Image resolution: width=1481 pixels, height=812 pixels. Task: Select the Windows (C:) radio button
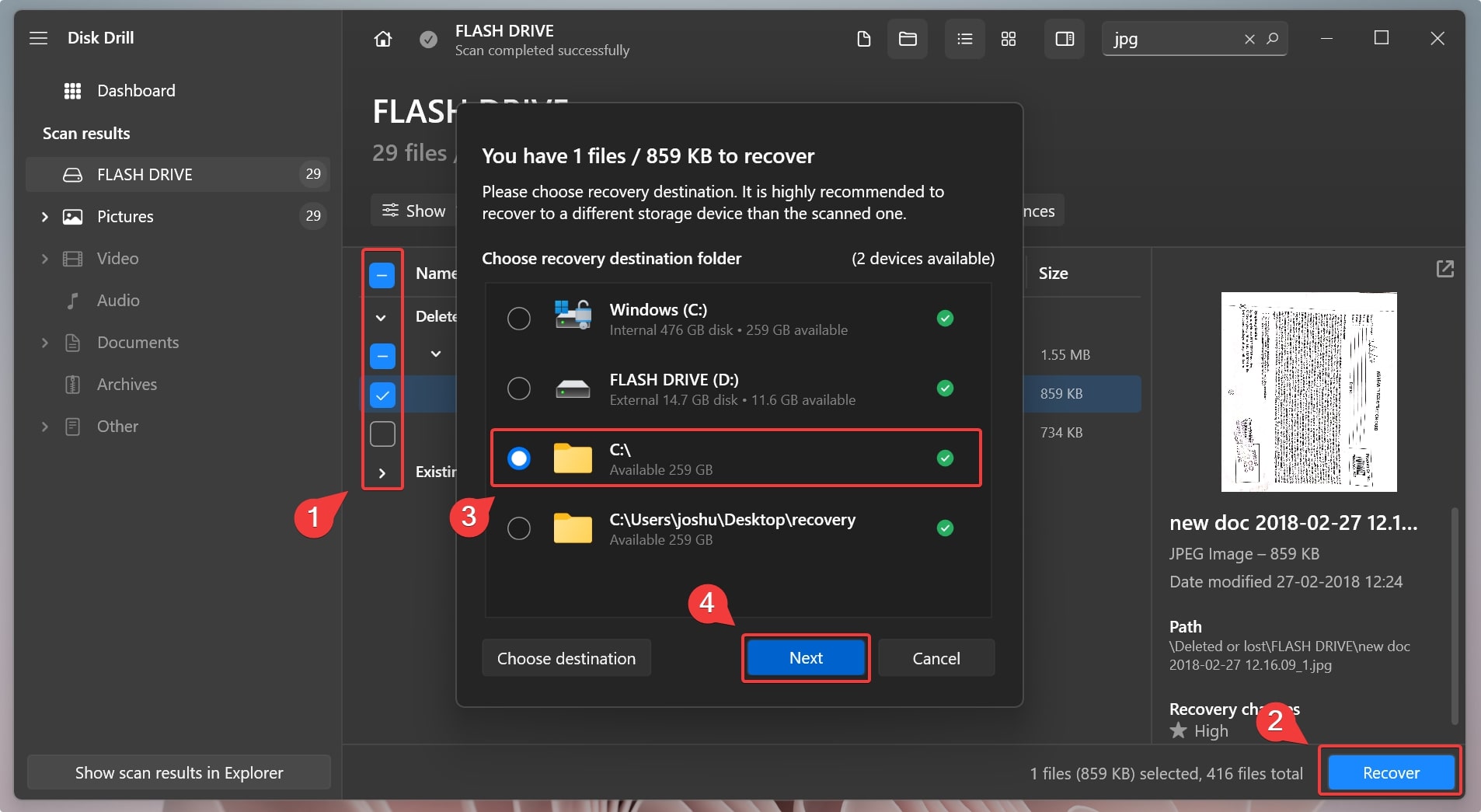[519, 319]
